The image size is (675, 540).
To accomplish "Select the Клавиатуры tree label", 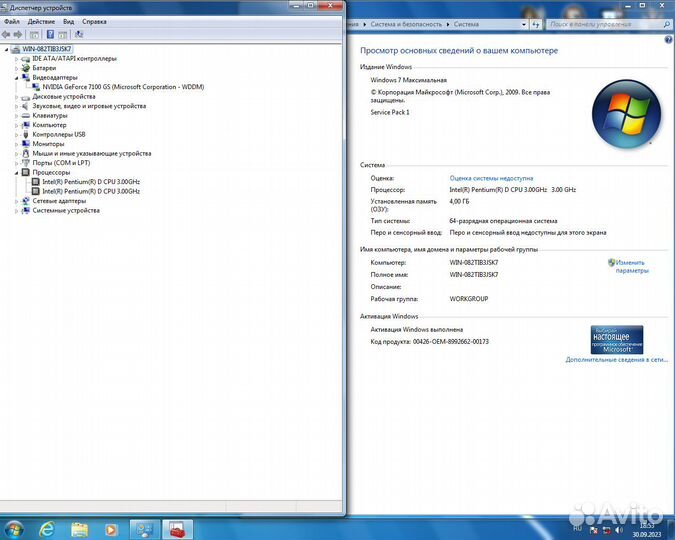I will click(50, 115).
